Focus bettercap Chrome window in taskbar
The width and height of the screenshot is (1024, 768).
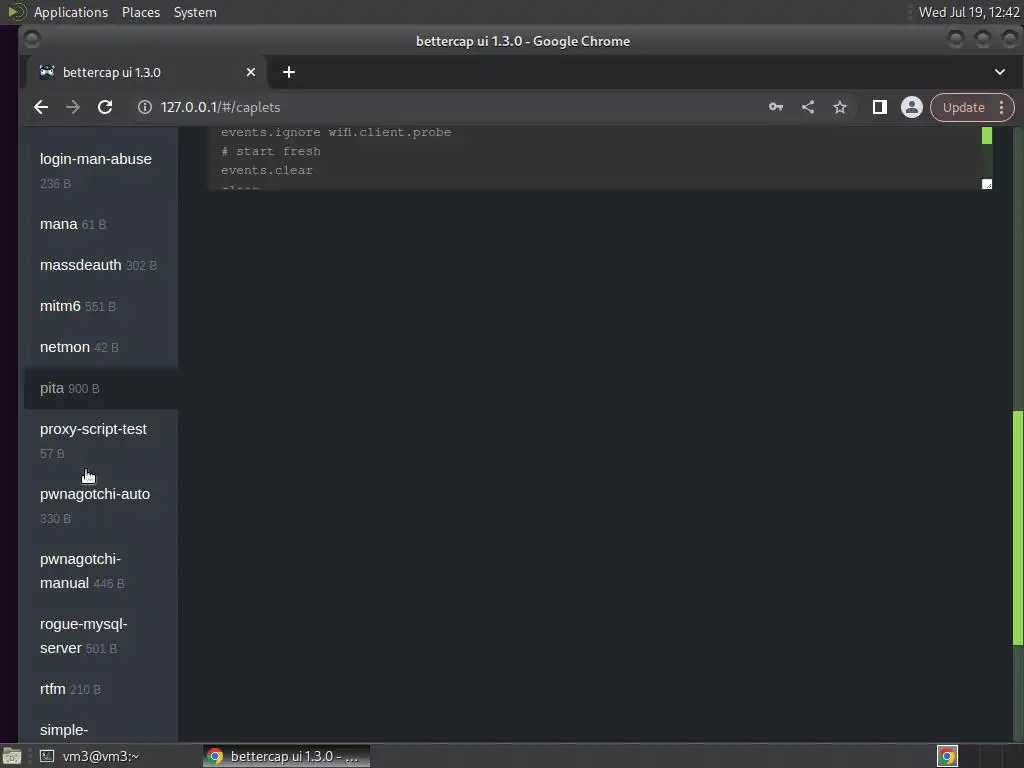pyautogui.click(x=286, y=756)
